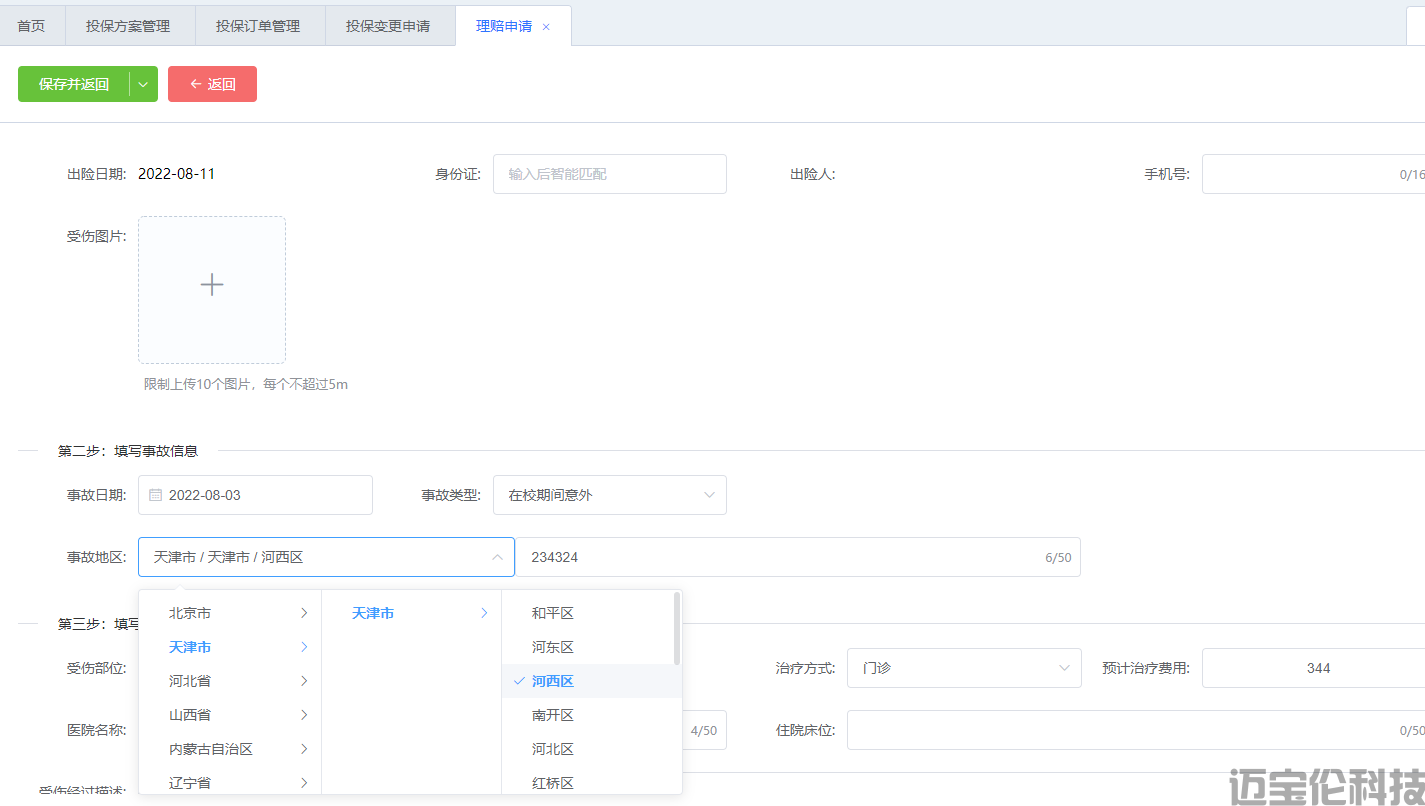The height and width of the screenshot is (806, 1425).
Task: Expand 辽宁省 arrow in region list
Action: [x=304, y=783]
